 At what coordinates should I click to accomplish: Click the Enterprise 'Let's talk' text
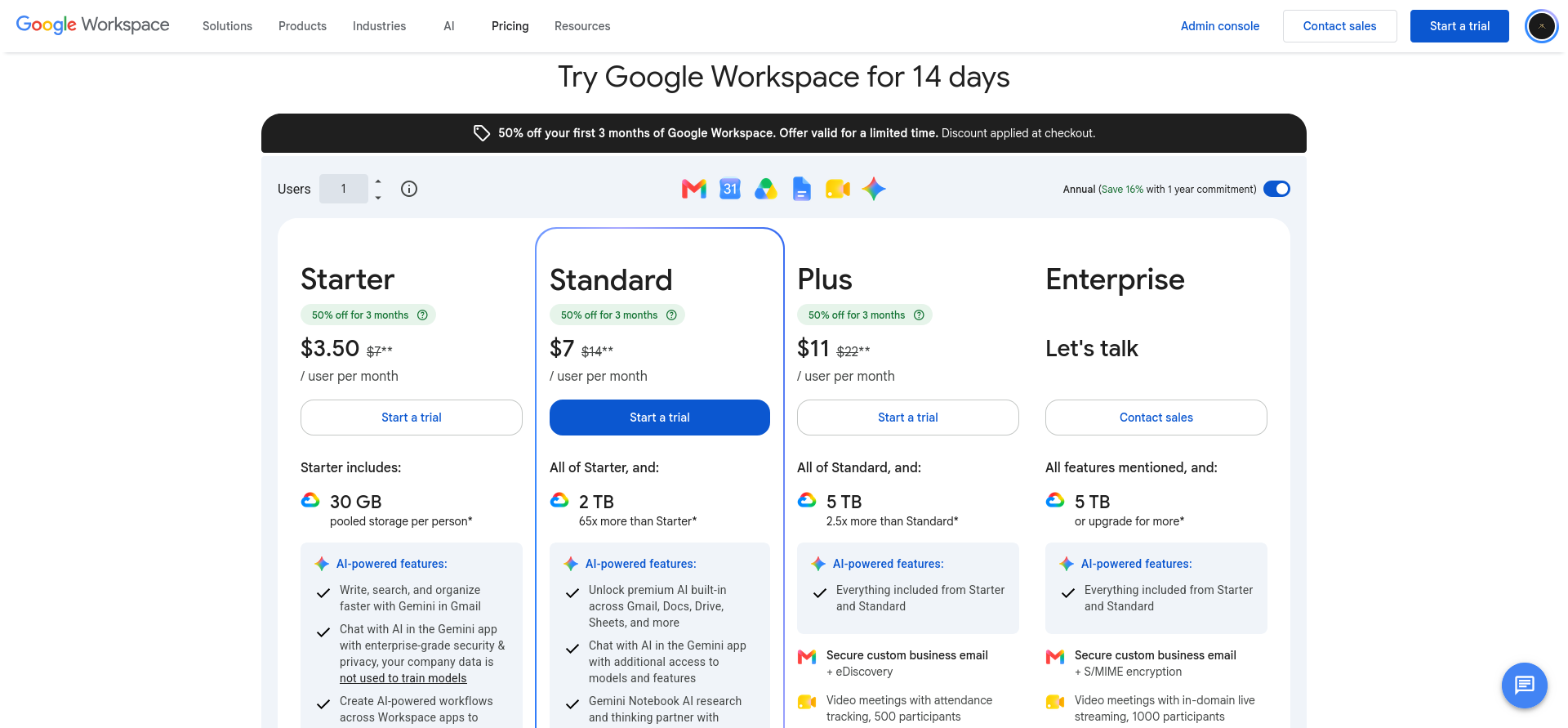click(x=1092, y=349)
